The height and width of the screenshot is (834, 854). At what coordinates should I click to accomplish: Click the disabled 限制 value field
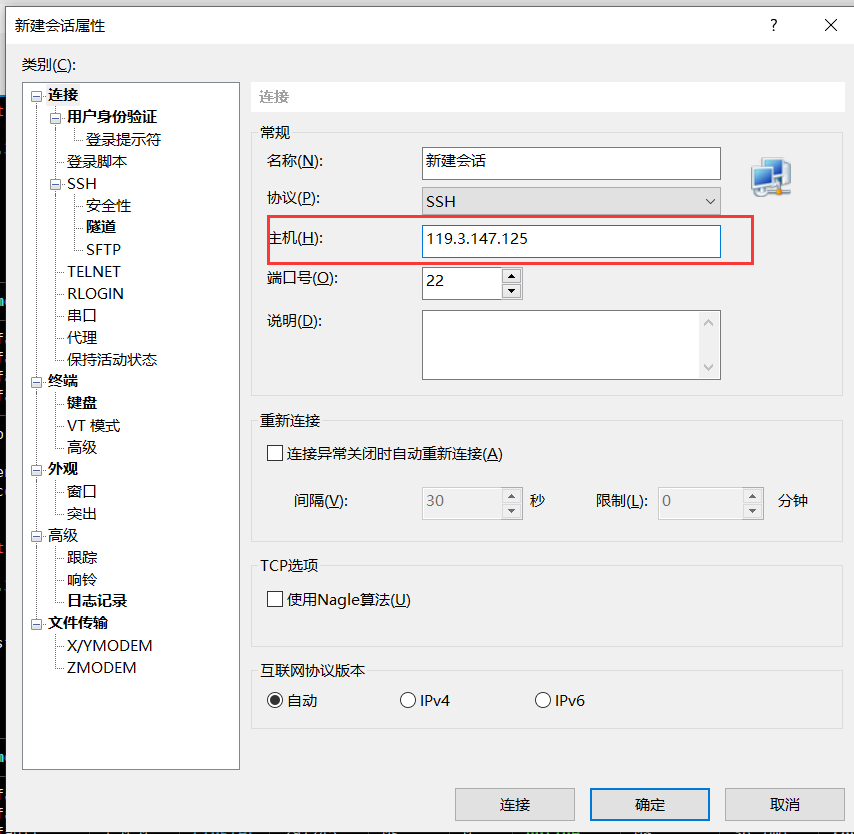tap(700, 503)
